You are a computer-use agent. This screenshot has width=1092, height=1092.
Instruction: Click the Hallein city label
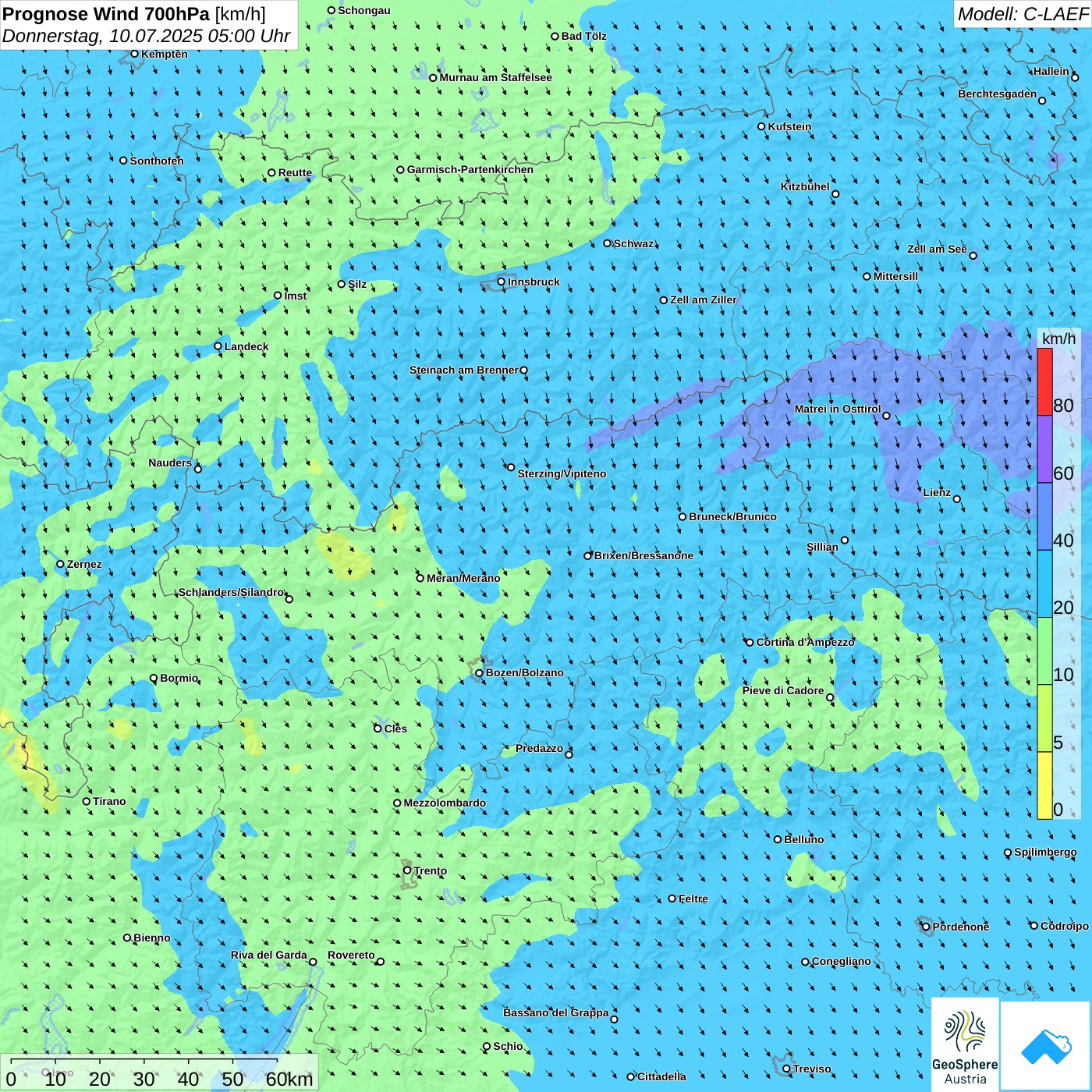coord(1051,71)
